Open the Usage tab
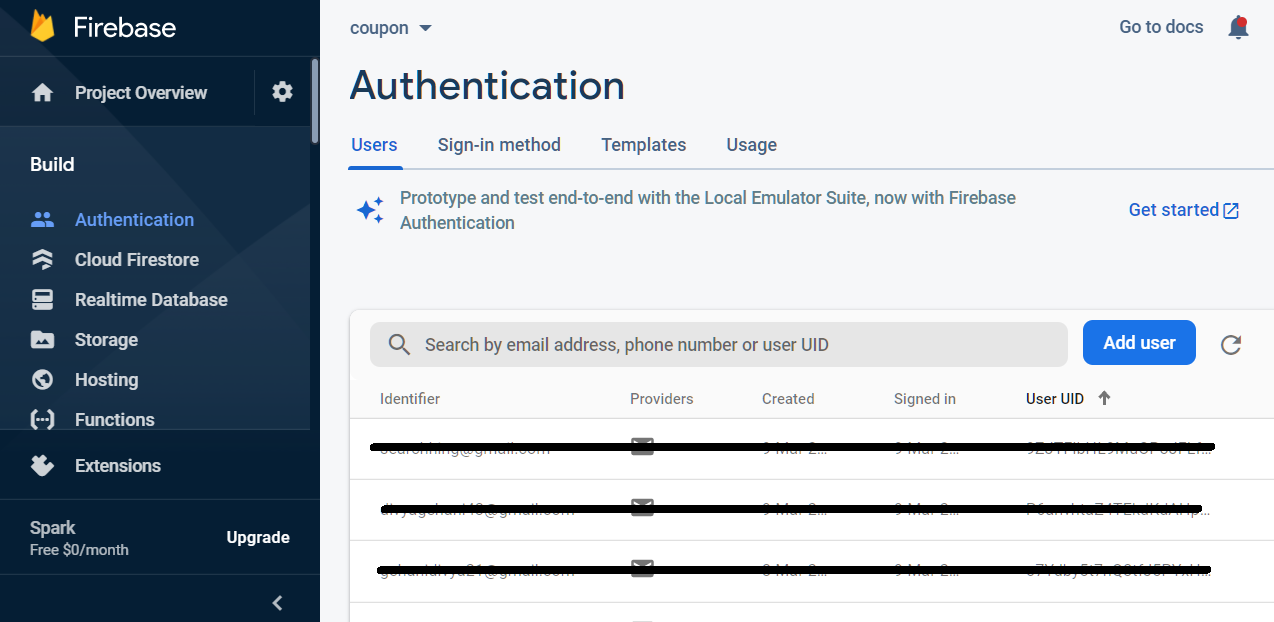Image resolution: width=1274 pixels, height=622 pixels. click(751, 145)
